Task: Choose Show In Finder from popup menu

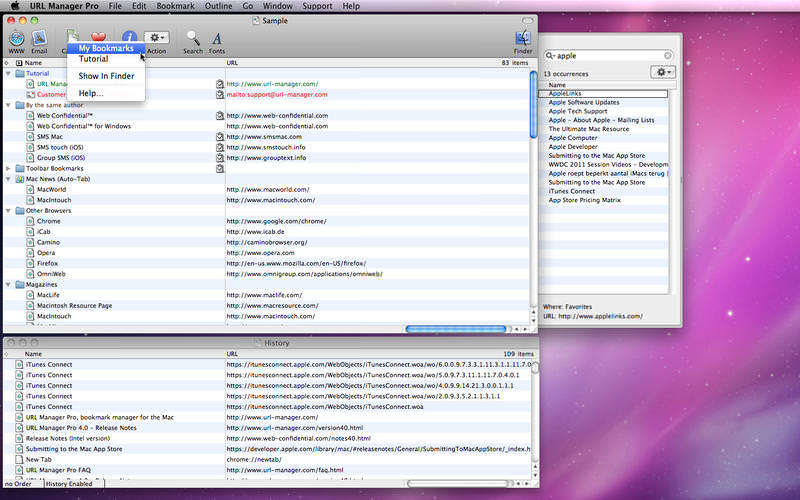Action: point(106,76)
